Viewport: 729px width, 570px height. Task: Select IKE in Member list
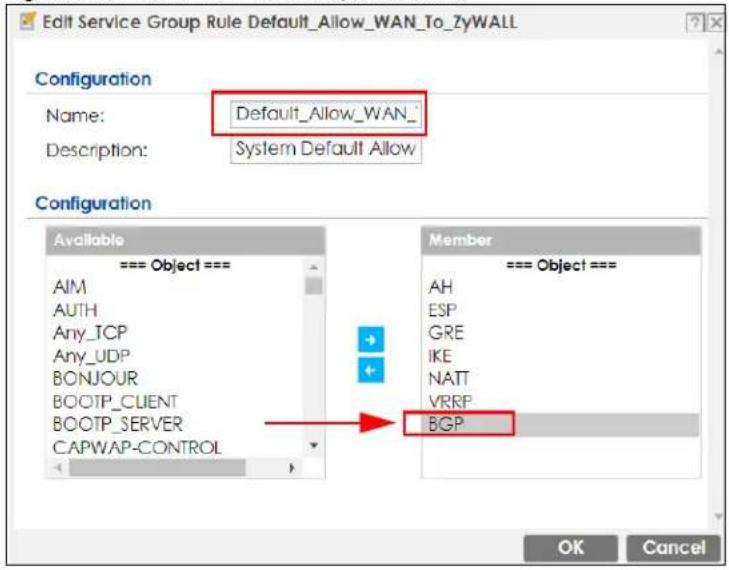pos(440,356)
